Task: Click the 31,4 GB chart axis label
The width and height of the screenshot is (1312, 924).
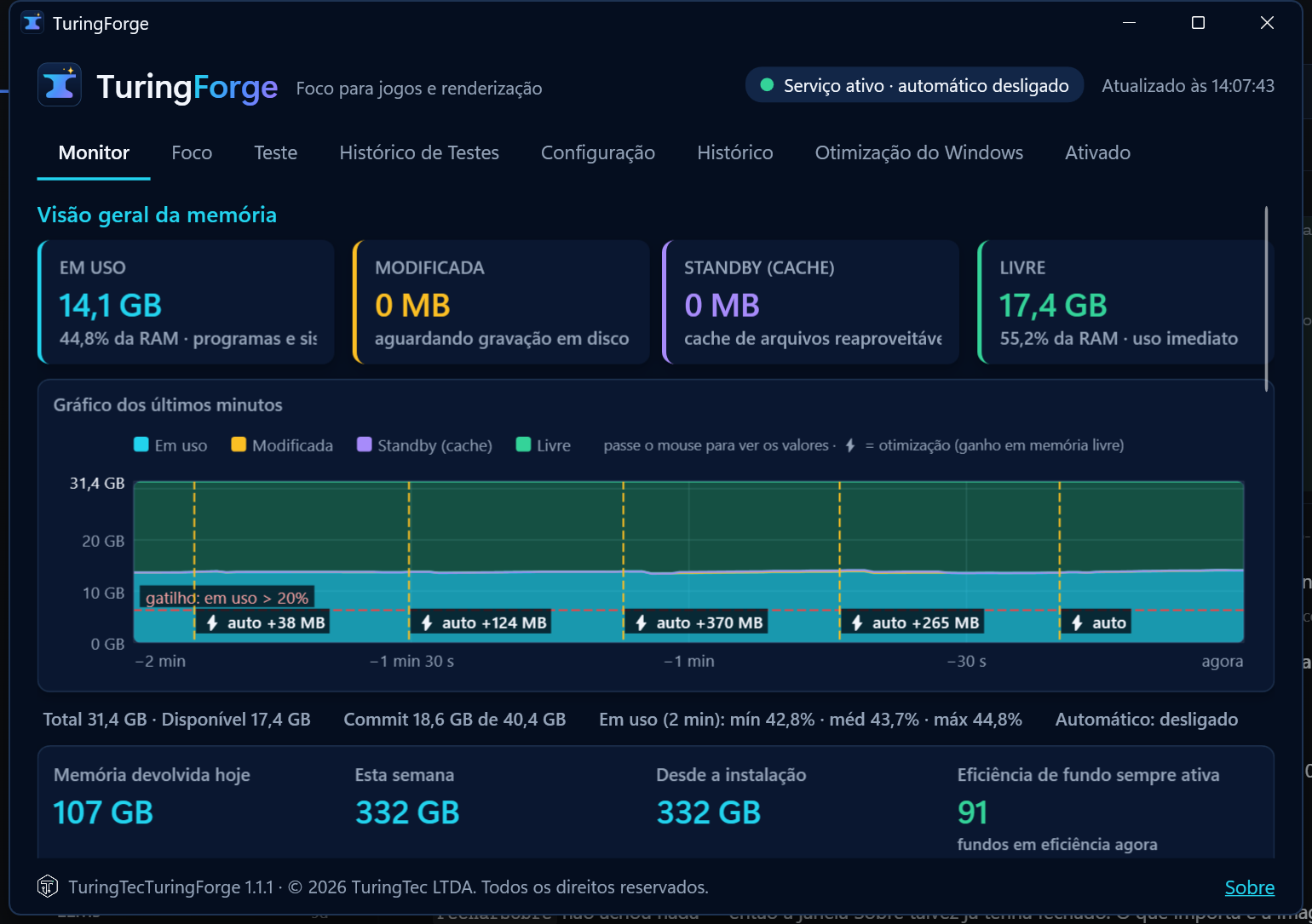Action: 97,483
